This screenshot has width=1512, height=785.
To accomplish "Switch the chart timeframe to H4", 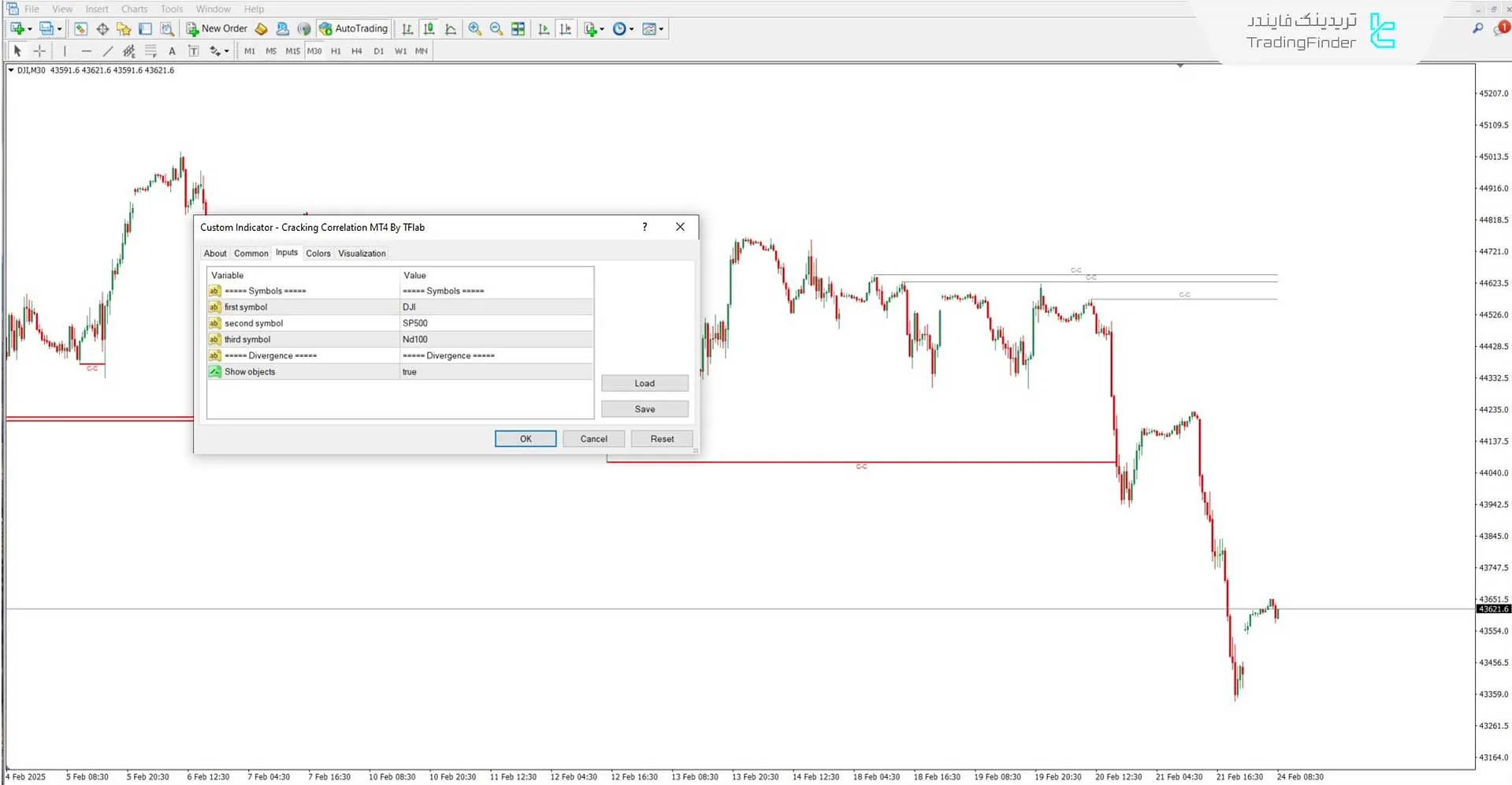I will [356, 50].
